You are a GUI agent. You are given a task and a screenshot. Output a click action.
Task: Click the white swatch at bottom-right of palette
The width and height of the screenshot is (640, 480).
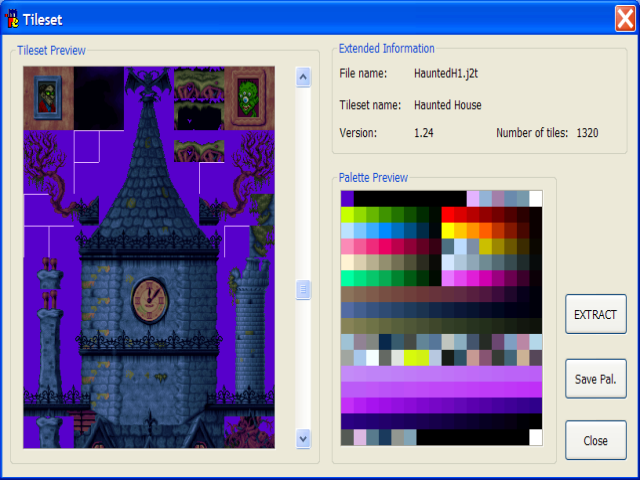[x=536, y=437]
